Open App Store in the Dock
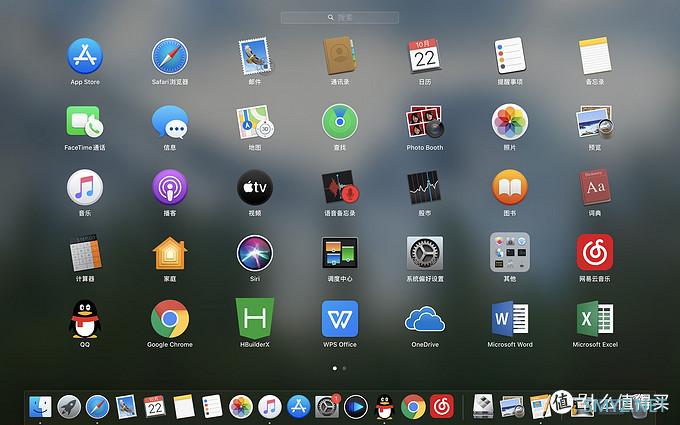The width and height of the screenshot is (680, 425). click(298, 407)
